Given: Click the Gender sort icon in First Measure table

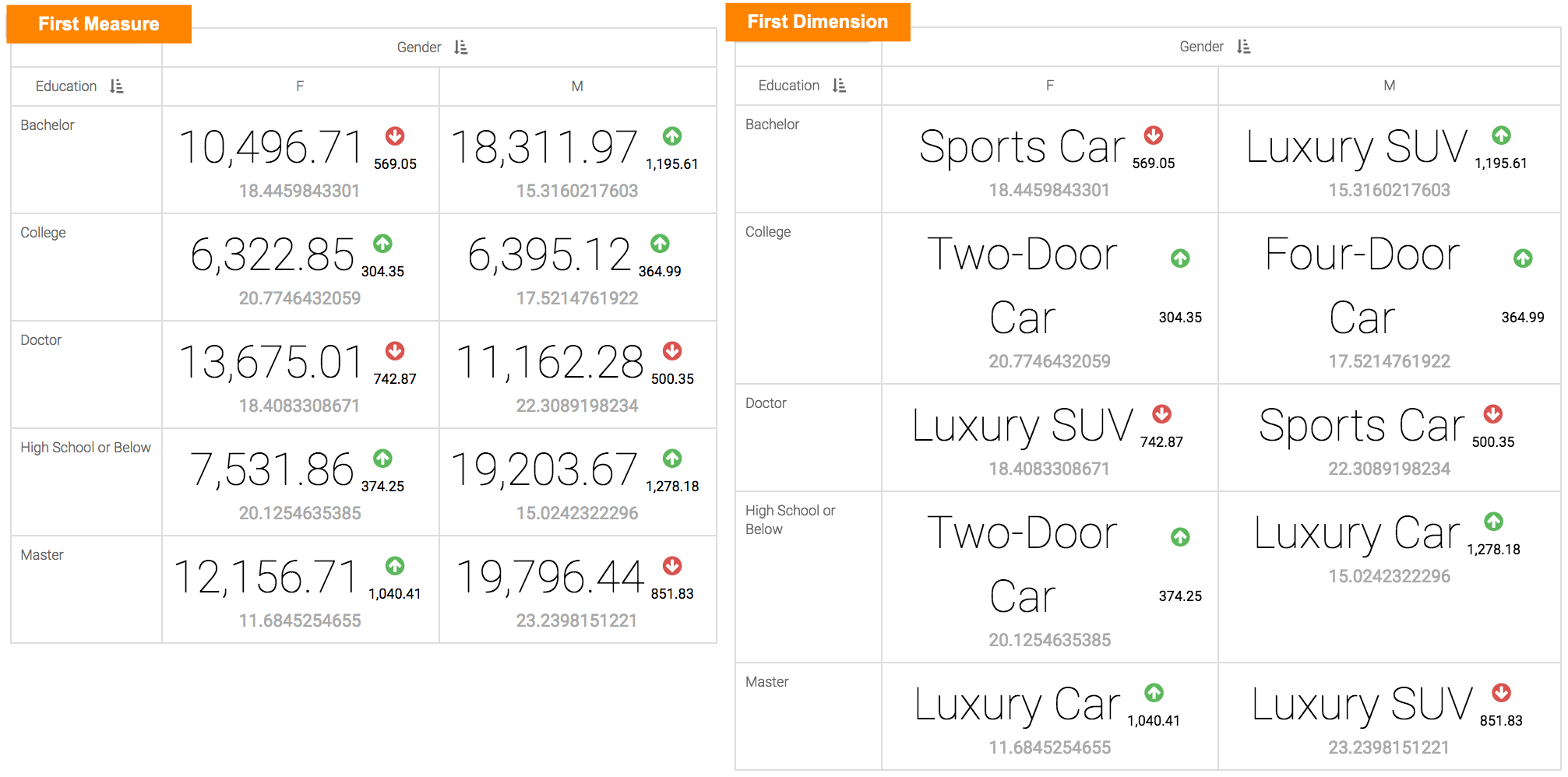Looking at the screenshot, I should [461, 47].
